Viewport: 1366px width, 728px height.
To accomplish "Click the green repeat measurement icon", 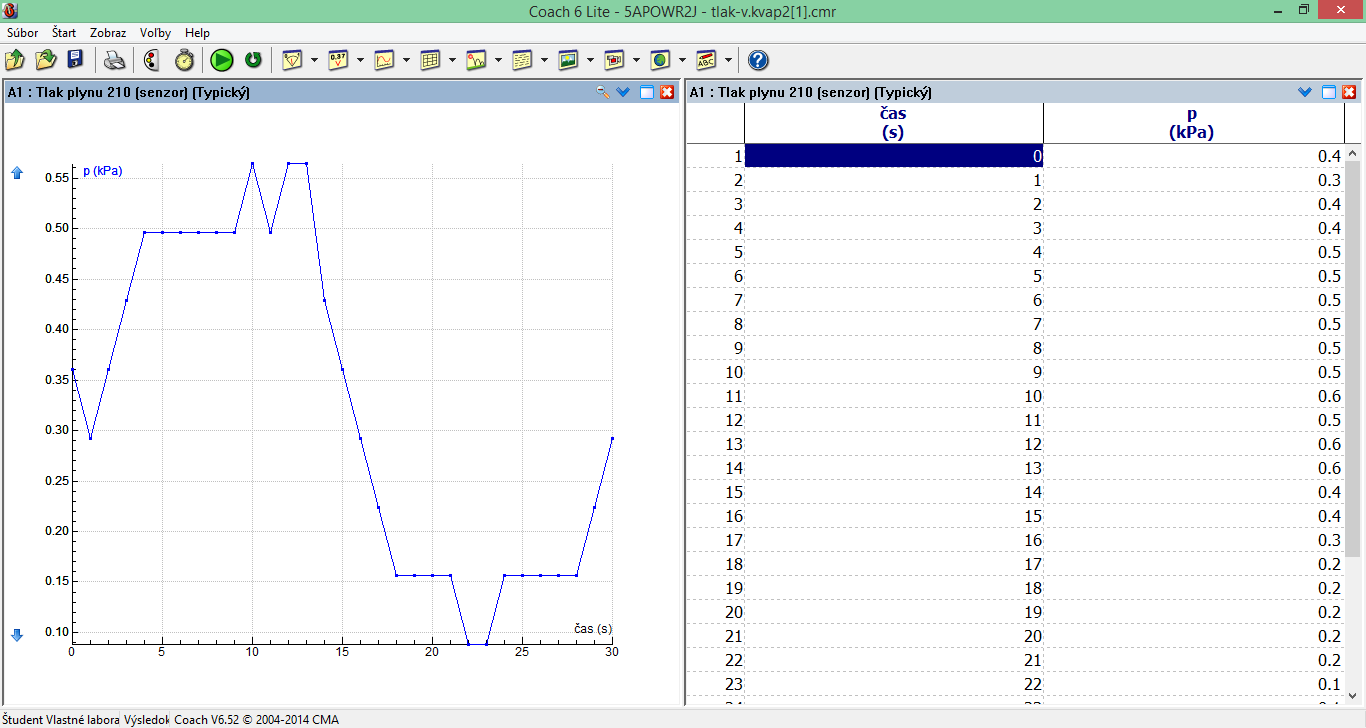I will (x=253, y=60).
